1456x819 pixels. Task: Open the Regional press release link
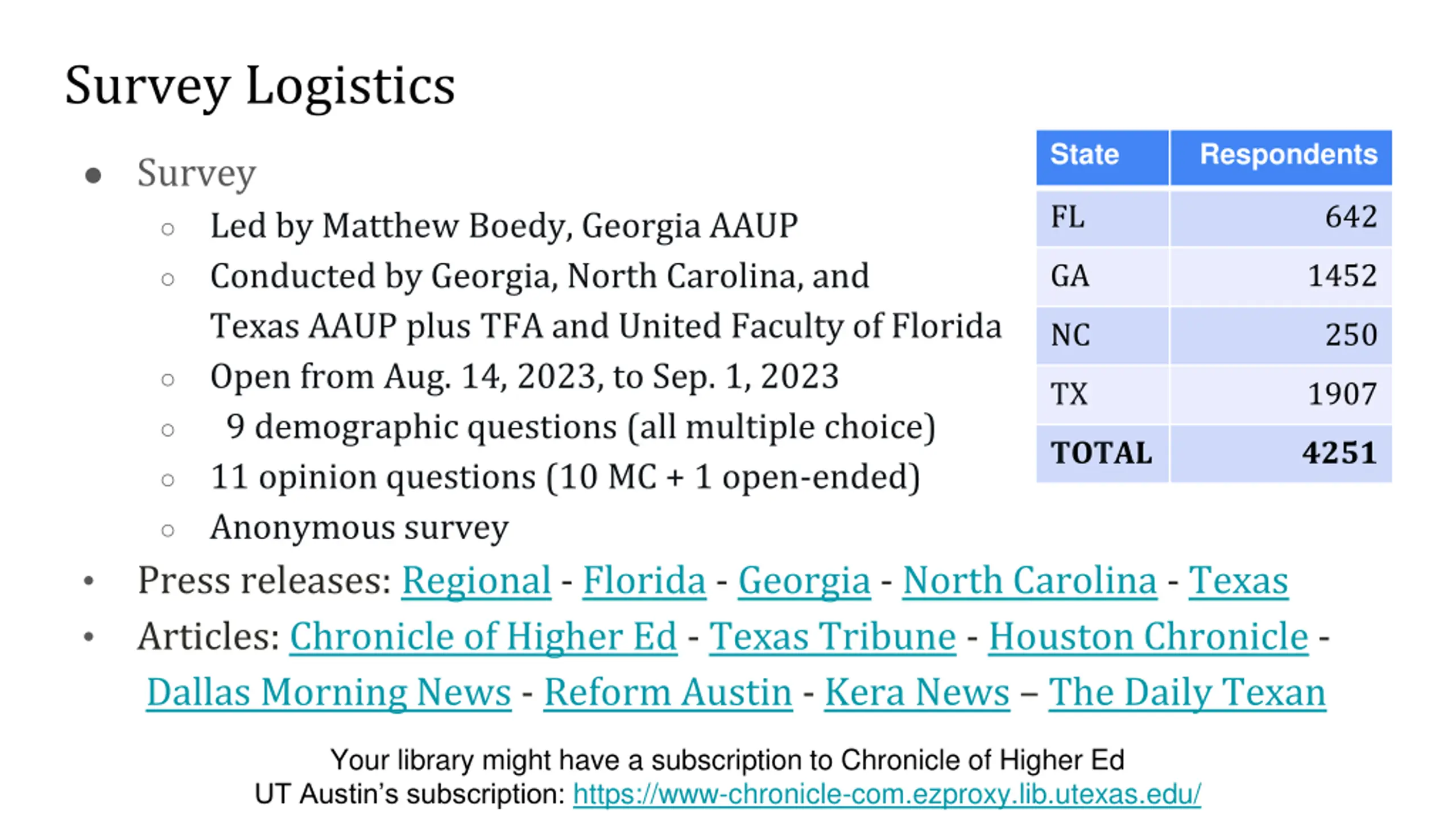click(x=476, y=581)
